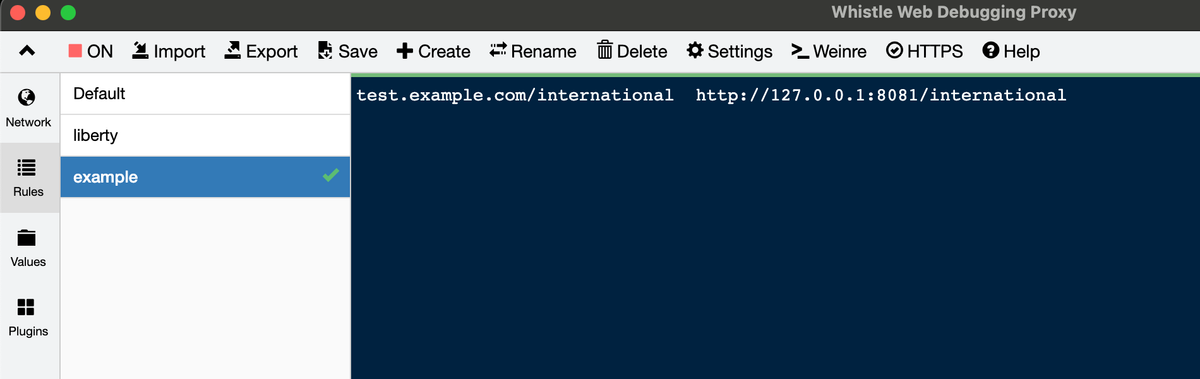The height and width of the screenshot is (379, 1200).
Task: Click the Export button
Action: tap(260, 51)
